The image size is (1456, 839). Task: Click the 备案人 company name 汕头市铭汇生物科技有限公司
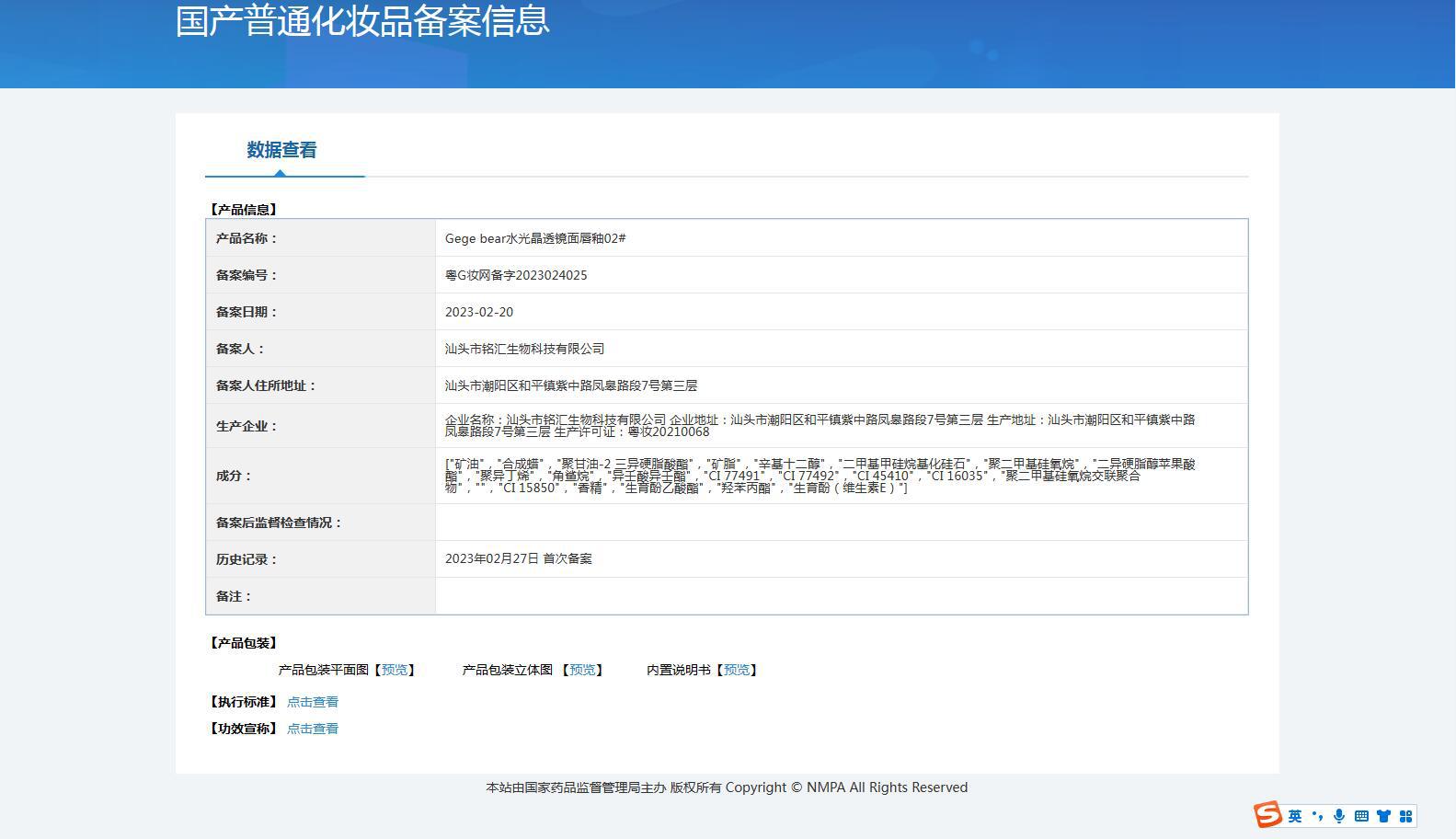tap(525, 349)
